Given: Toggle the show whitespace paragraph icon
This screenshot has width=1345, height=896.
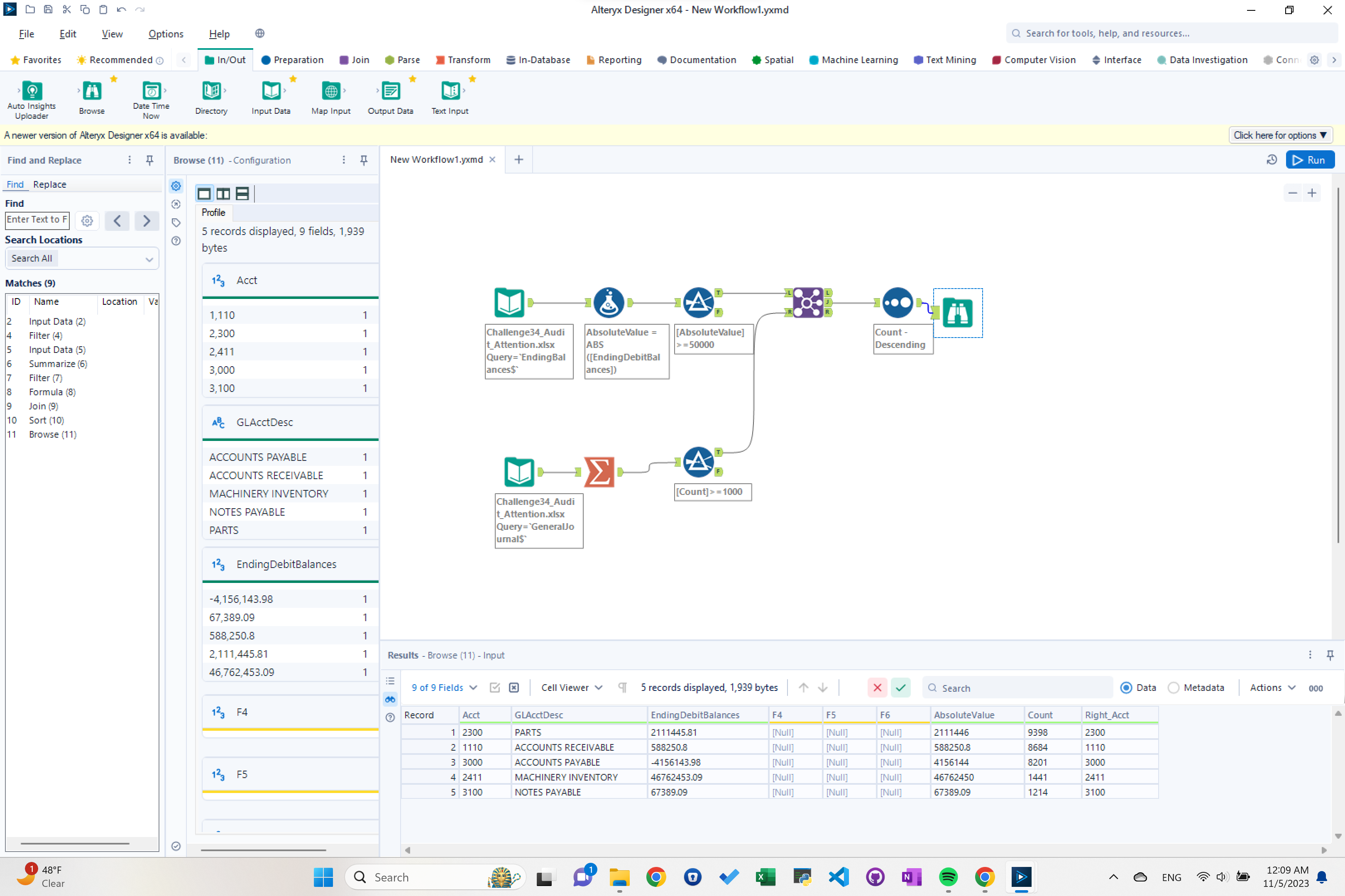Looking at the screenshot, I should tap(622, 688).
